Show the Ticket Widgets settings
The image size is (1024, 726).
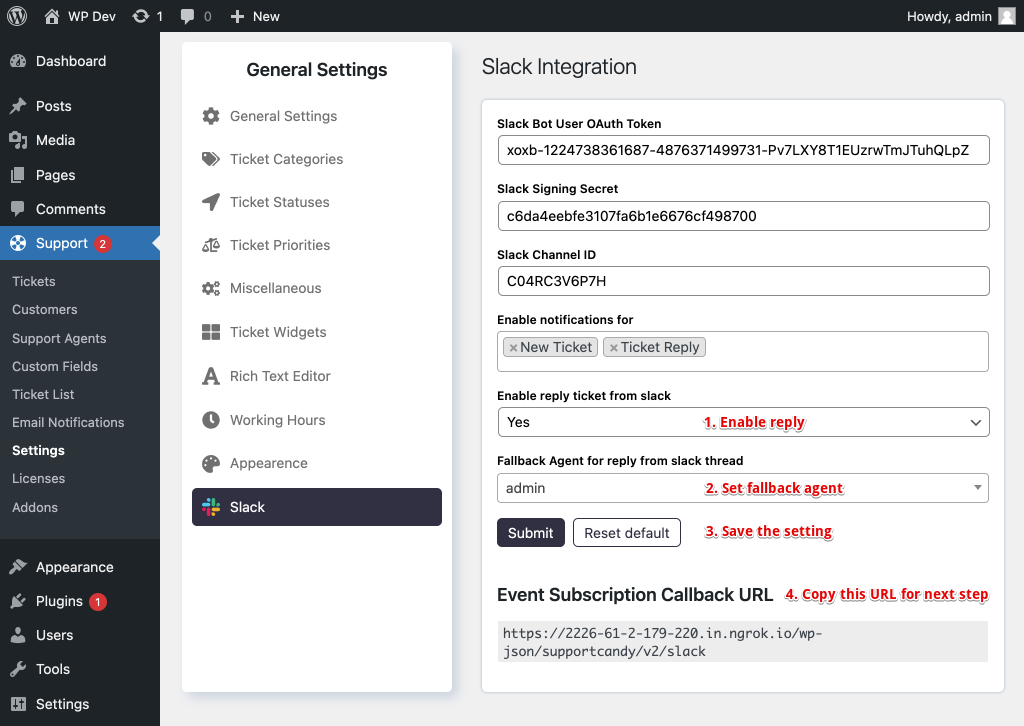click(317, 332)
